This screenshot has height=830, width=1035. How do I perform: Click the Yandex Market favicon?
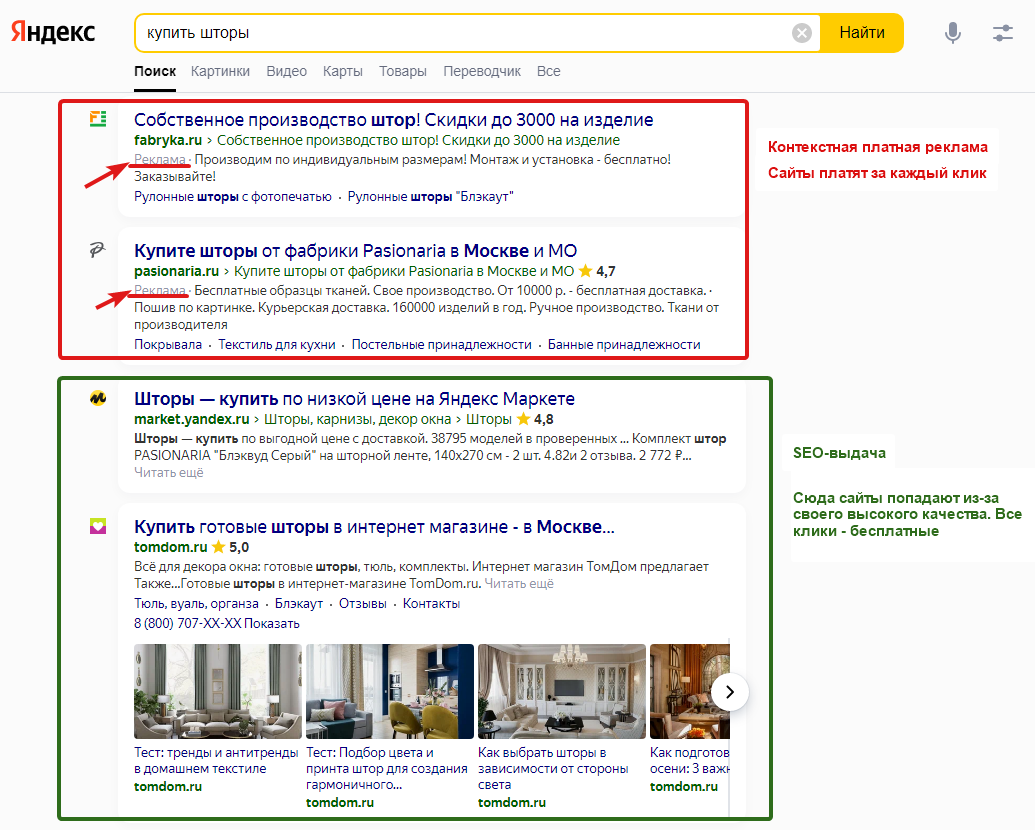point(99,398)
